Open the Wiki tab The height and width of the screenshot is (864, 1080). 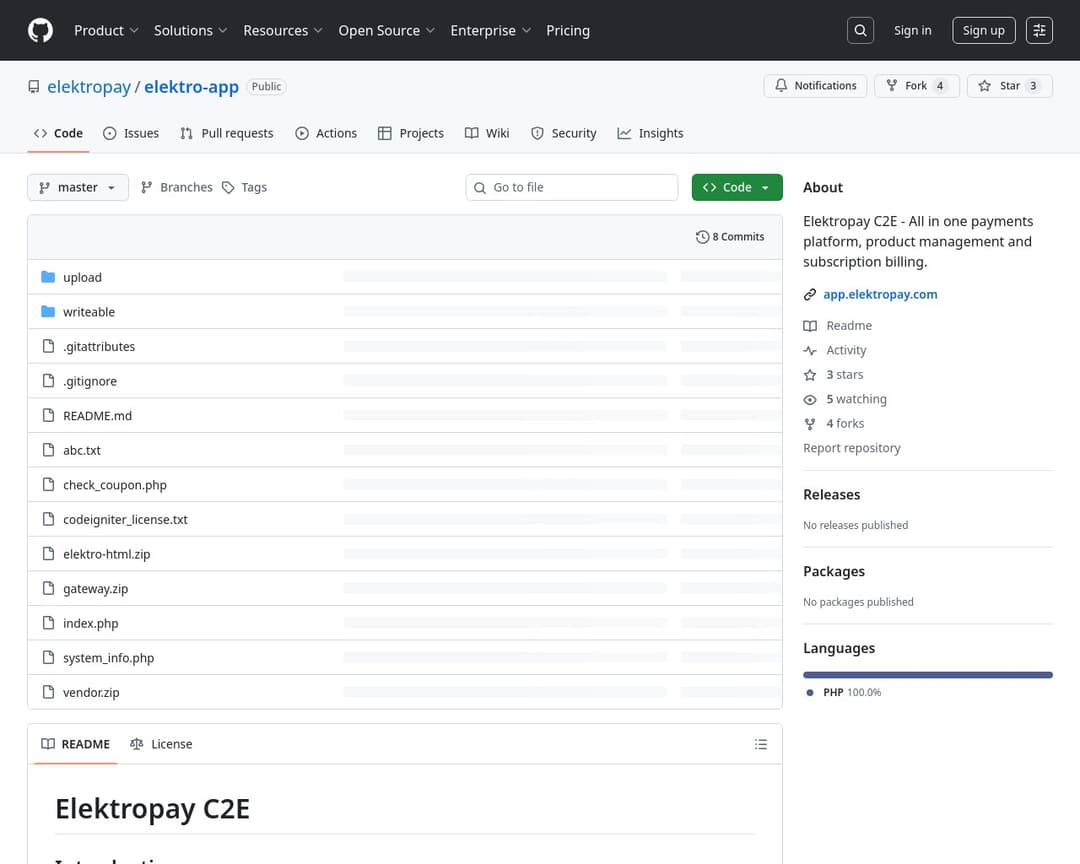[x=487, y=133]
